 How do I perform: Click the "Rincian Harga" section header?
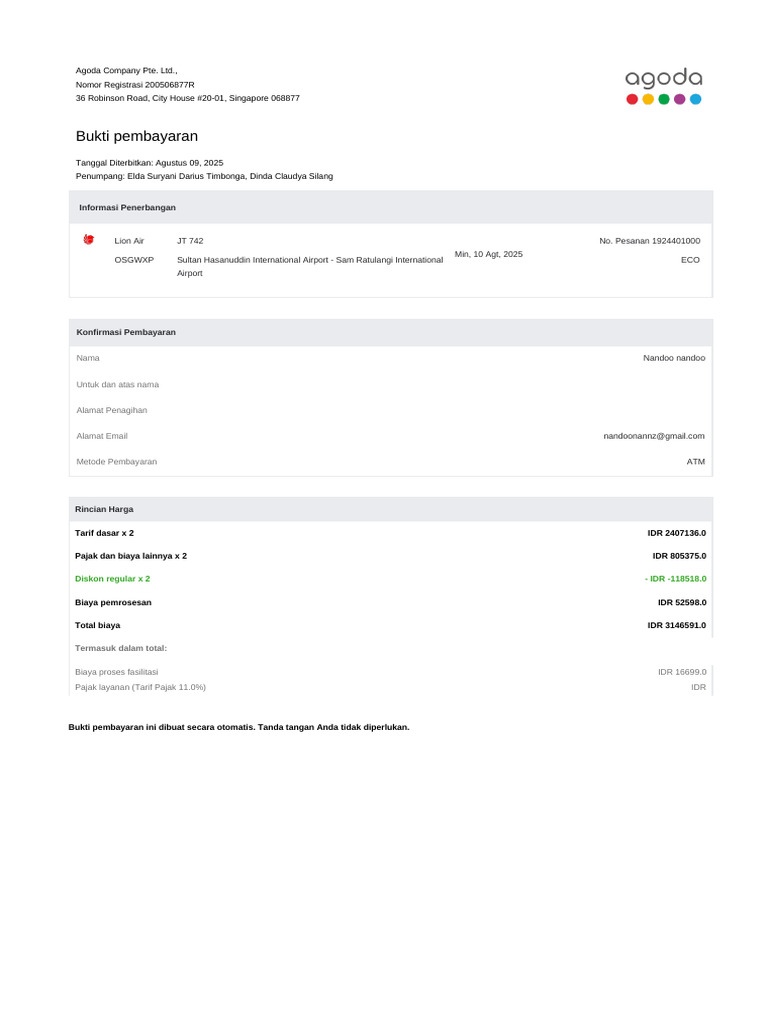104,509
